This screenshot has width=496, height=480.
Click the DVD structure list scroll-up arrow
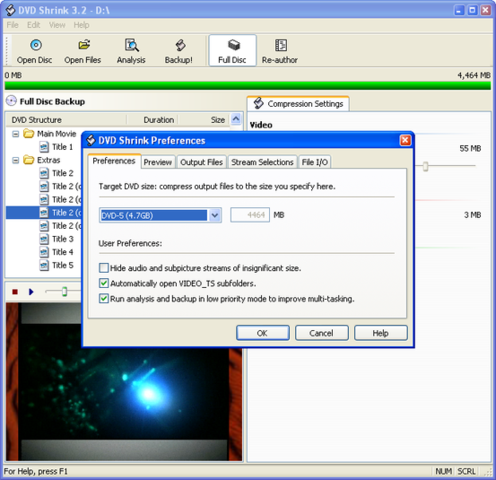(x=236, y=119)
